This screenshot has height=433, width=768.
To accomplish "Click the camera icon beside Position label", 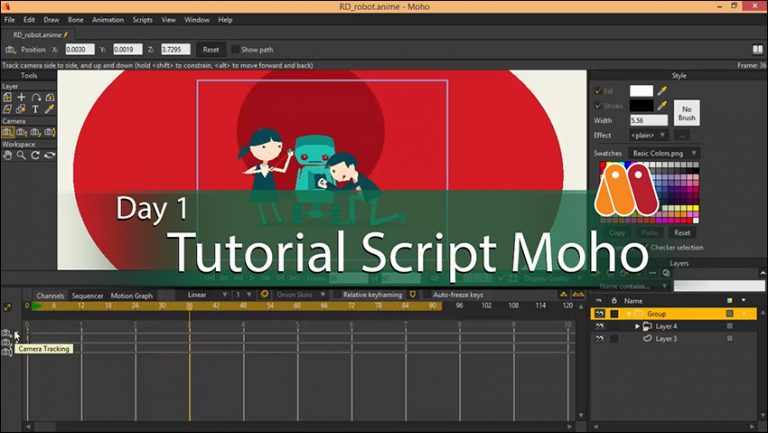I will 10,49.
